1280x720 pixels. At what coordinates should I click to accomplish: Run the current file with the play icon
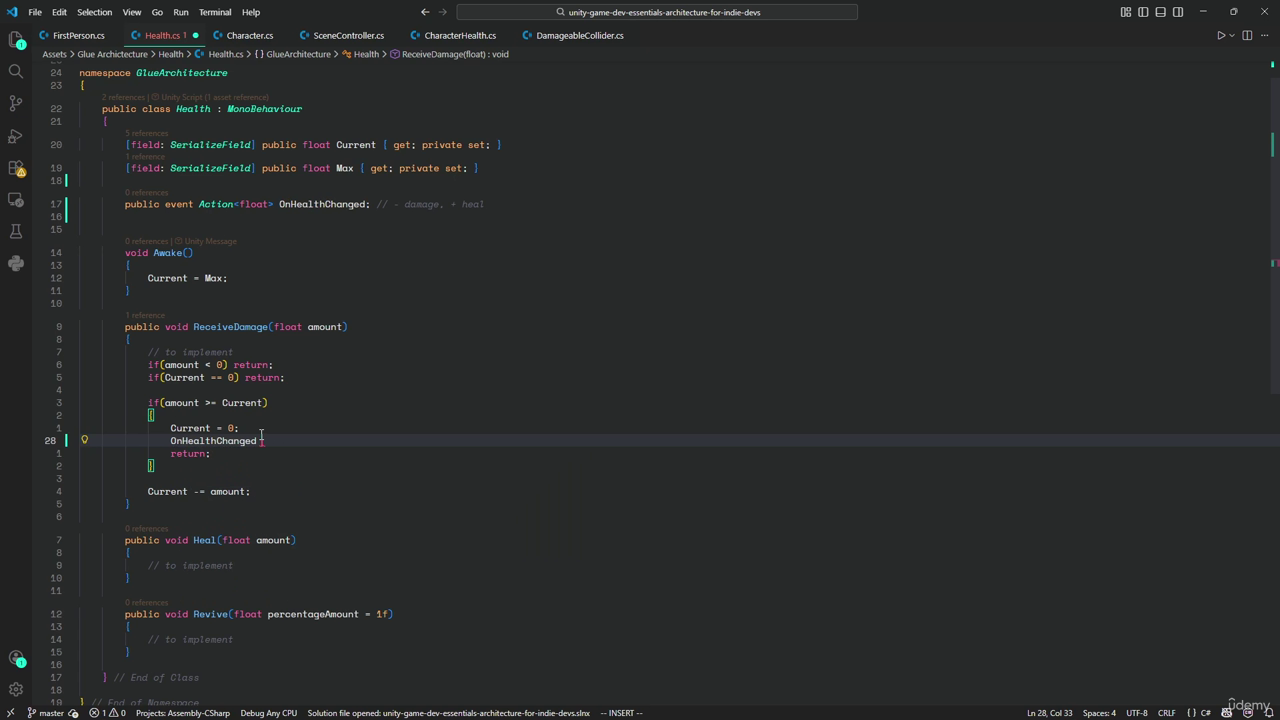click(x=1221, y=35)
